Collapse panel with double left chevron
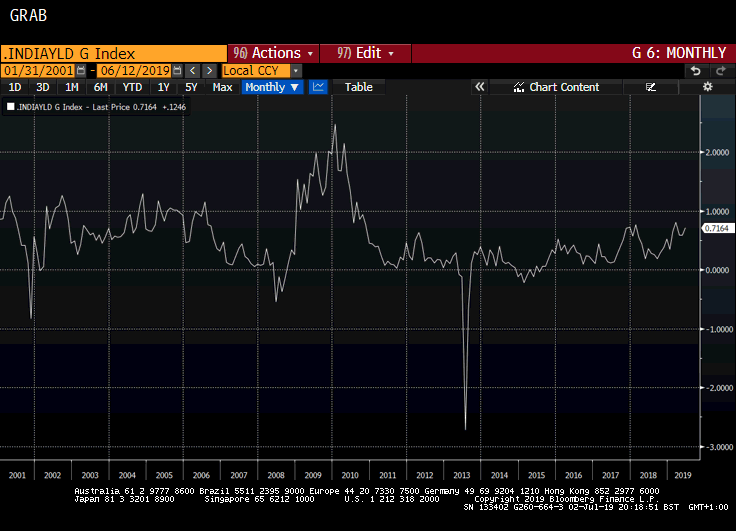This screenshot has height=531, width=736. point(480,87)
